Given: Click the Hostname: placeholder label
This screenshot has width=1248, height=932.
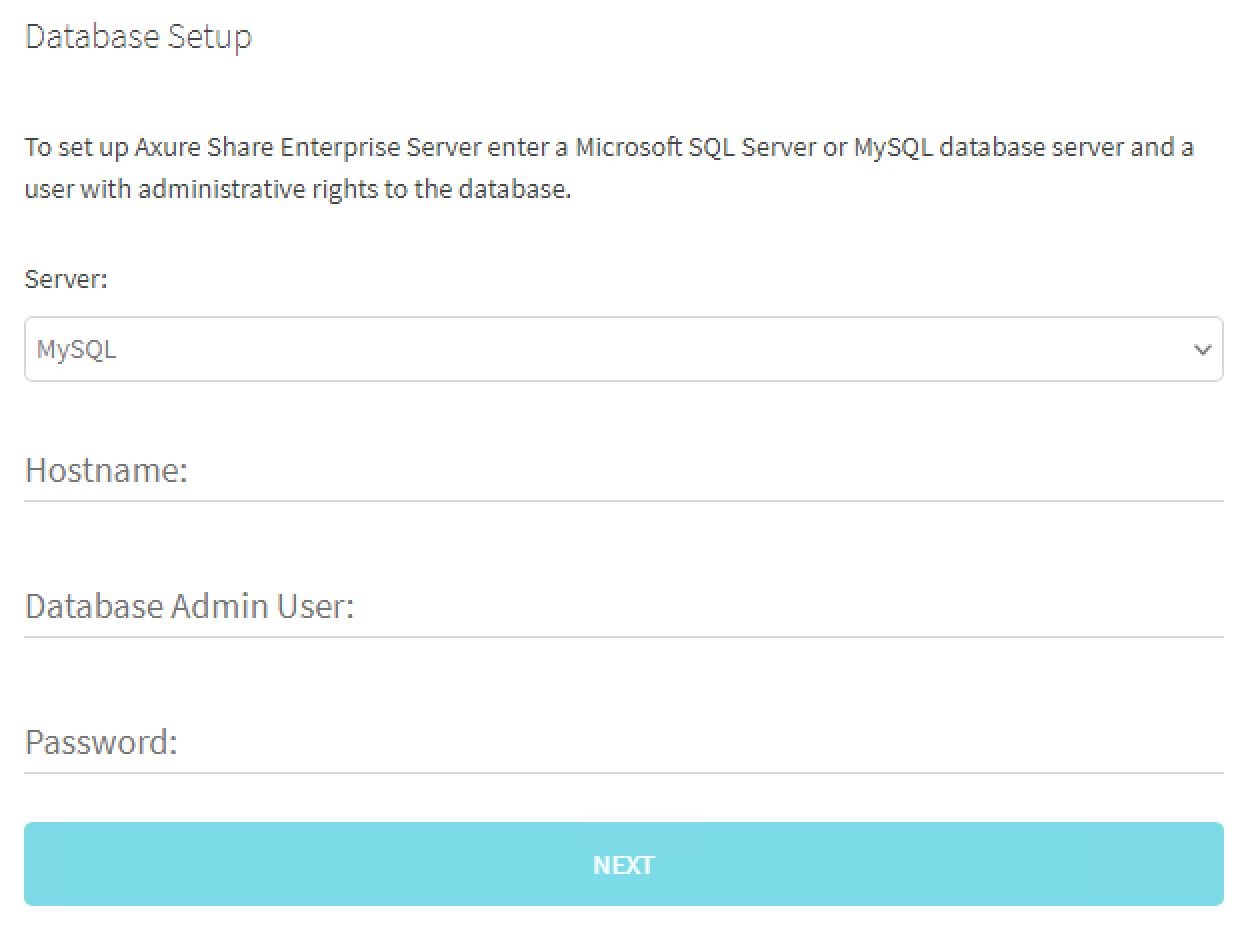Looking at the screenshot, I should point(106,470).
